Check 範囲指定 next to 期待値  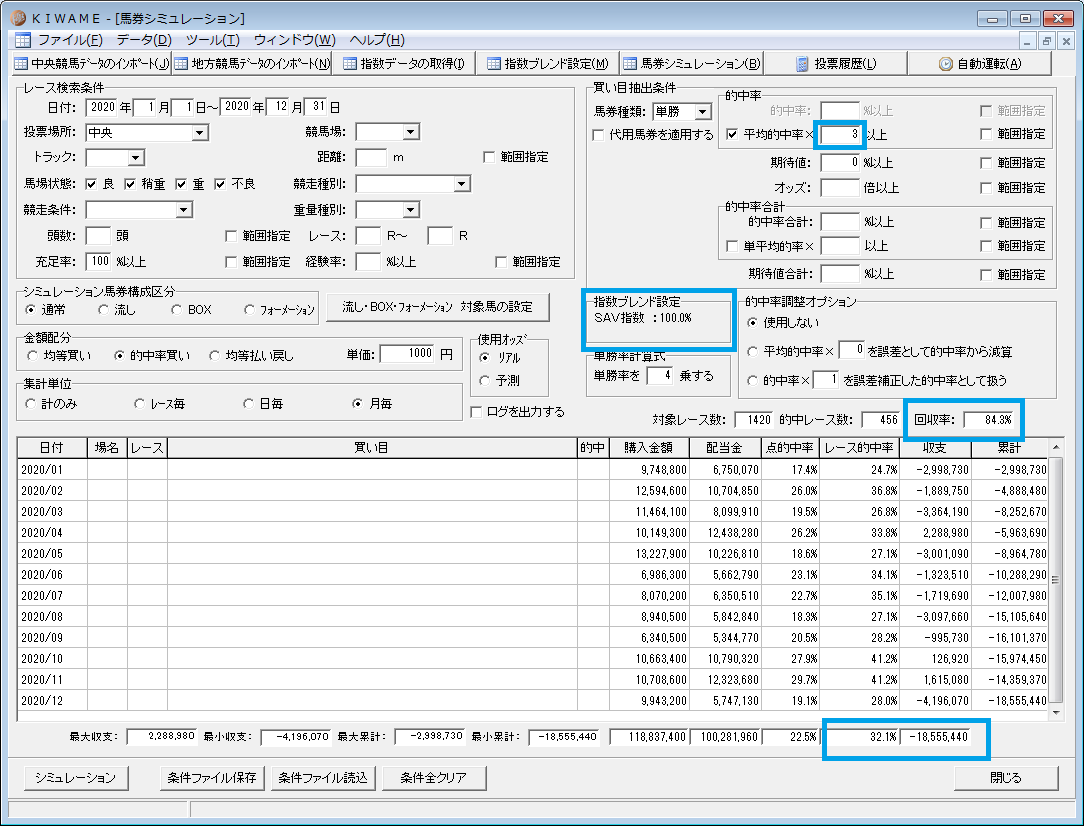coord(986,163)
